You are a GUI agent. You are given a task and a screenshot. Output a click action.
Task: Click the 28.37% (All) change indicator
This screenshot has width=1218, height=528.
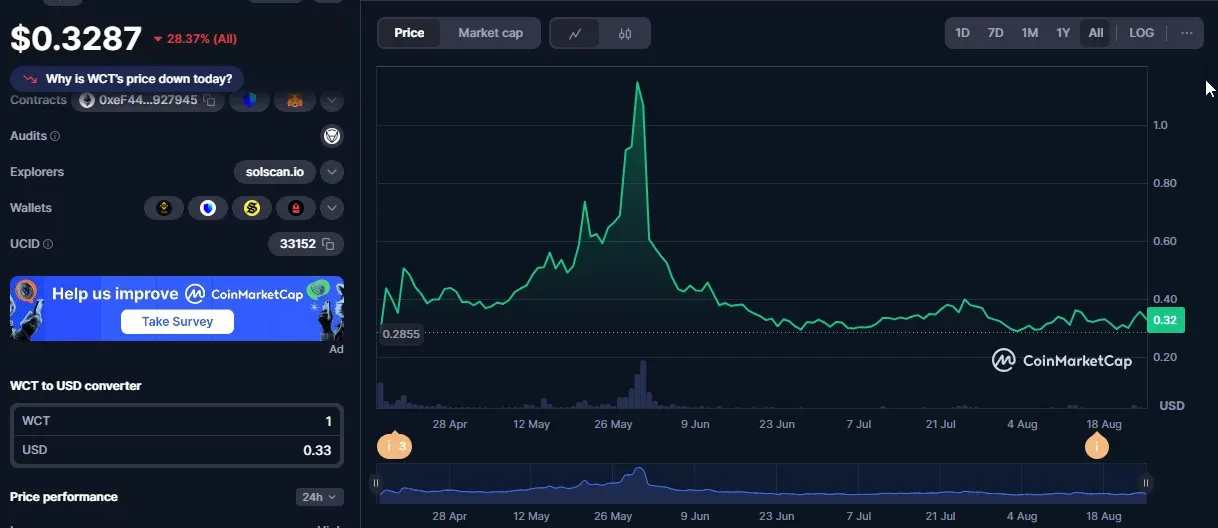pos(195,39)
